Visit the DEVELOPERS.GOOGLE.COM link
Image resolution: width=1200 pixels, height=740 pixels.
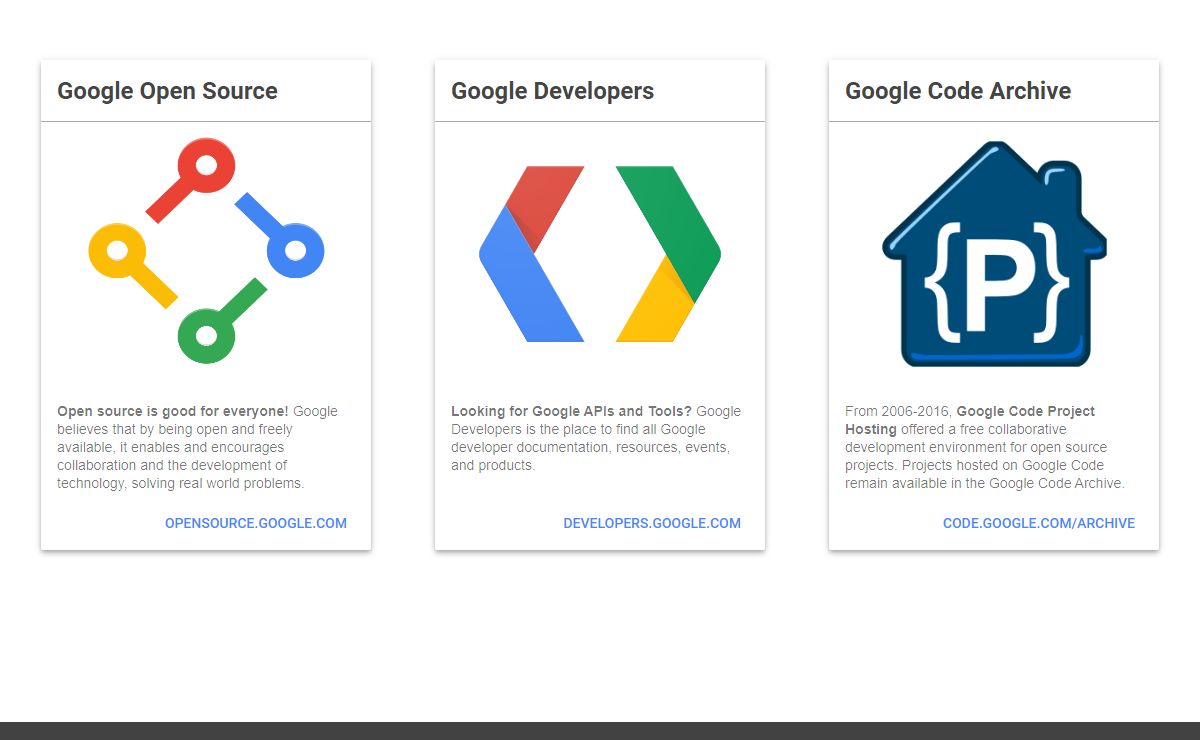pyautogui.click(x=652, y=523)
